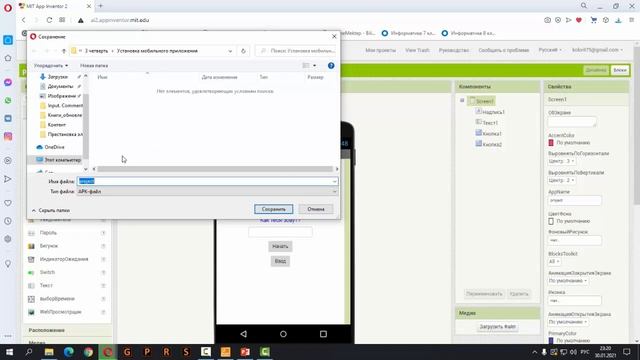The image size is (640, 360).
Task: Click Opera snapshot camera icon in address bar
Action: pos(547,20)
